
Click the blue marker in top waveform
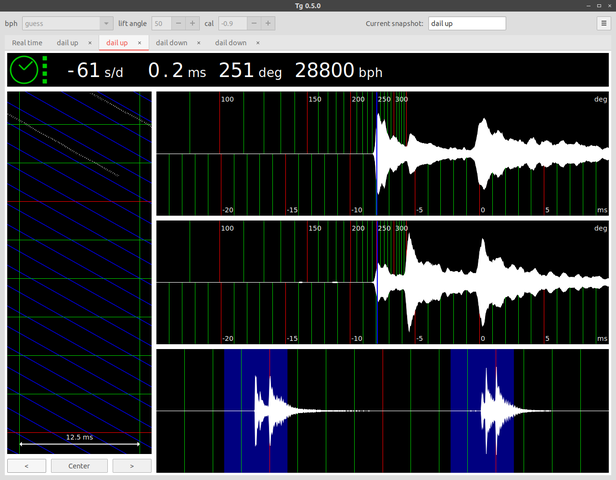(377, 154)
